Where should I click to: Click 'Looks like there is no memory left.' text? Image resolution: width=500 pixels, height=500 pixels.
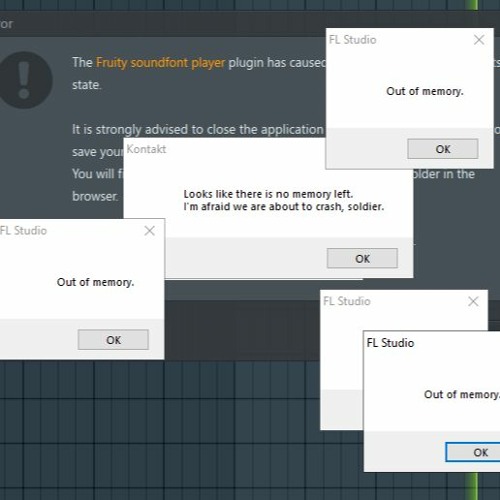[268, 194]
